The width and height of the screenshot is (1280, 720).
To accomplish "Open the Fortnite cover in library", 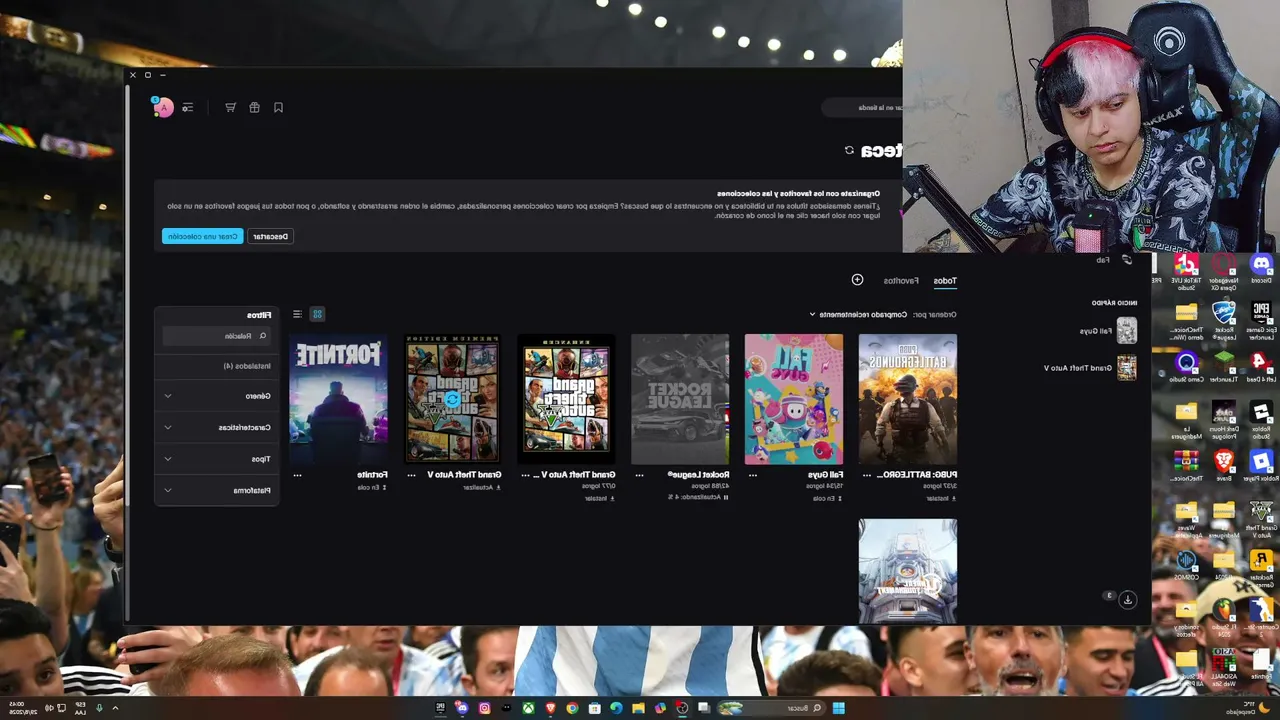I will pos(339,399).
